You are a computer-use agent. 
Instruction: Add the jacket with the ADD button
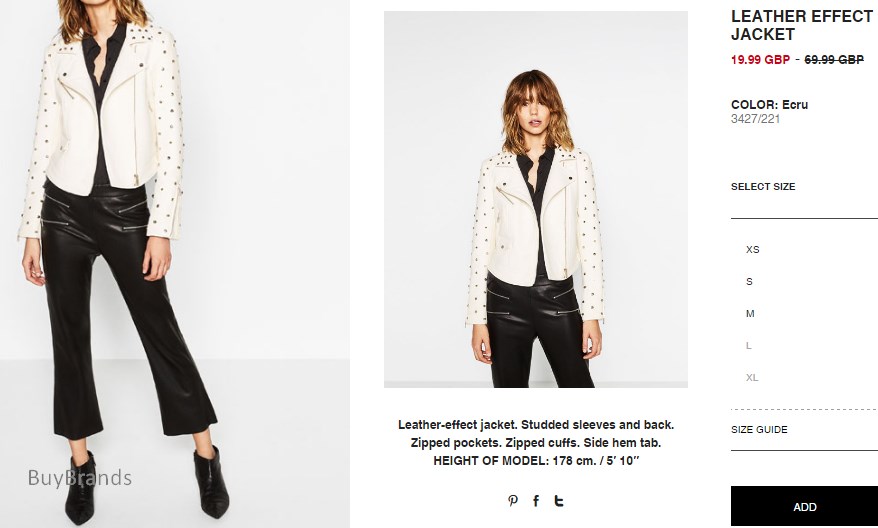(x=804, y=506)
